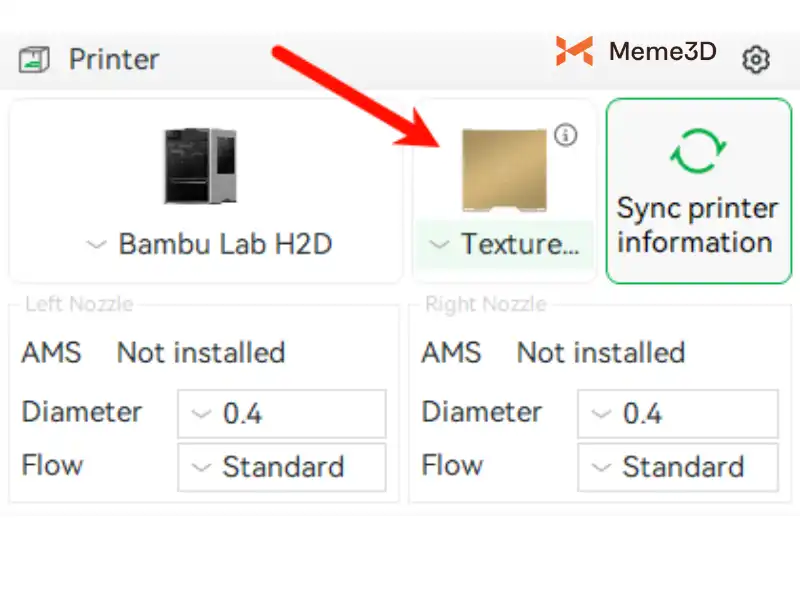Open the right nozzle Diameter dropdown
This screenshot has width=800, height=600.
[x=678, y=414]
